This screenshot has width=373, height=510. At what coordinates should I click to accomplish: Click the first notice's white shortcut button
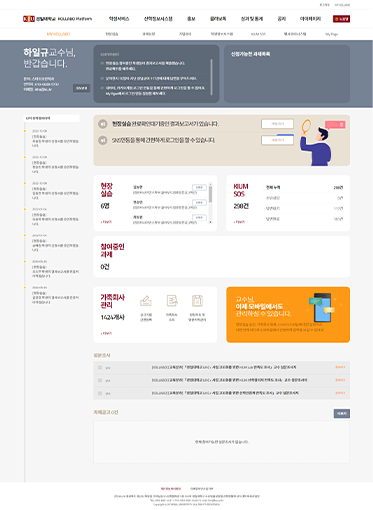click(277, 124)
